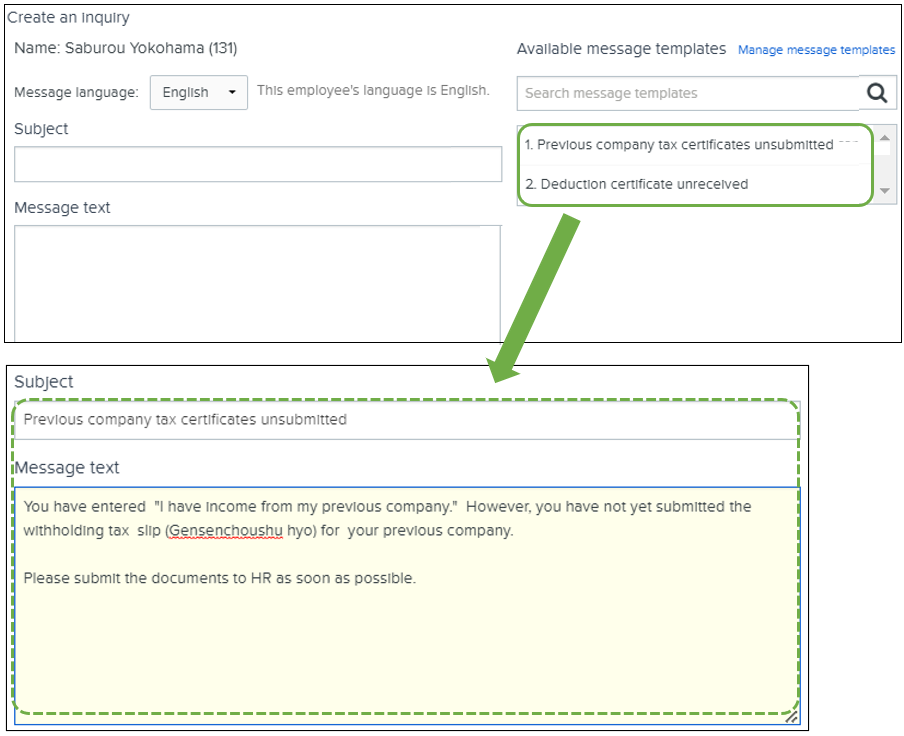Click the template list scroll-up arrow
Image resolution: width=904 pixels, height=736 pixels.
[884, 137]
